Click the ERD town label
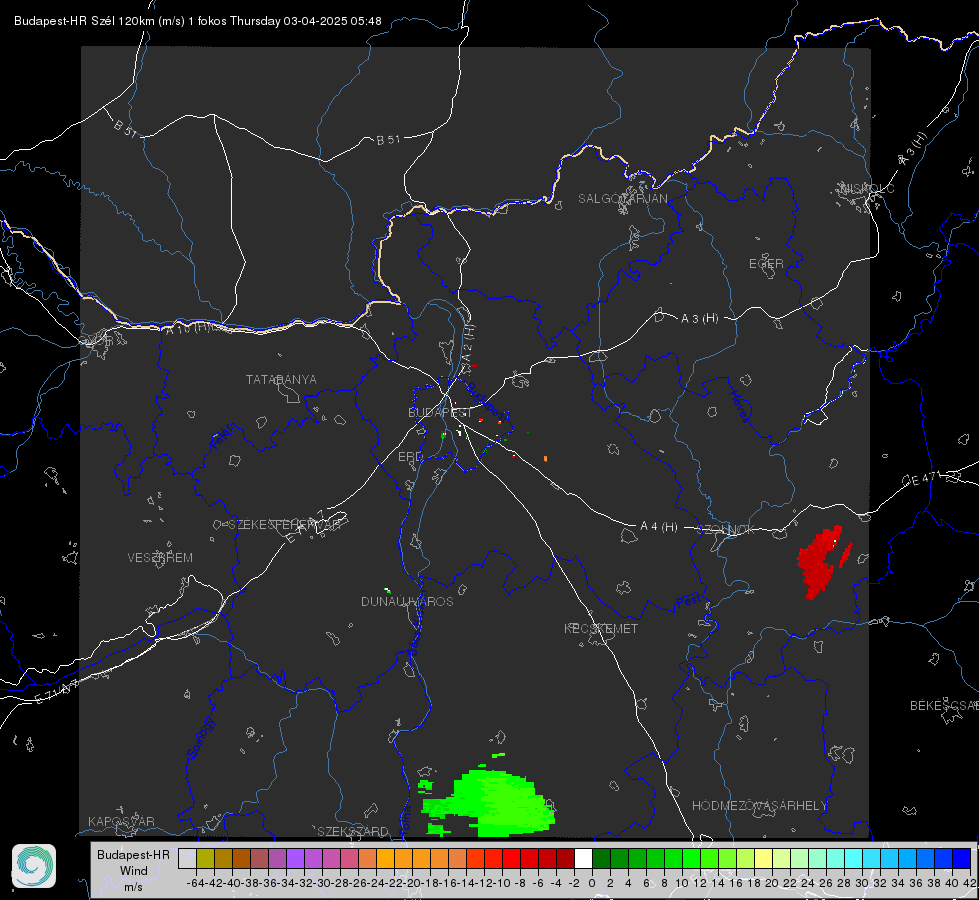This screenshot has width=979, height=900. pos(410,457)
